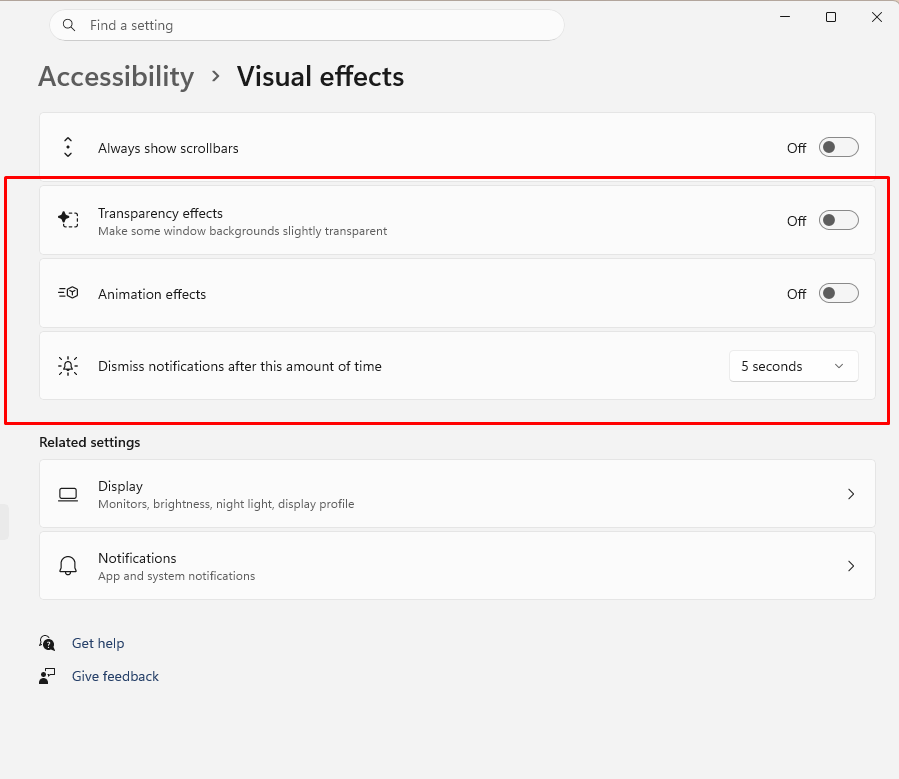899x779 pixels.
Task: Enable the Transparency effects switch
Action: click(x=838, y=220)
